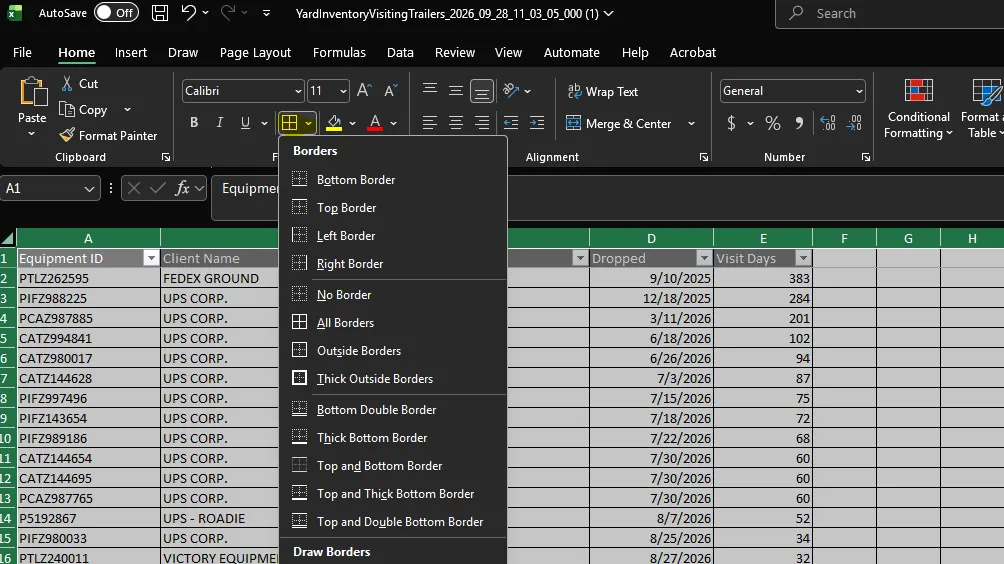Open Conditional Formatting
The width and height of the screenshot is (1004, 564).
pos(918,108)
